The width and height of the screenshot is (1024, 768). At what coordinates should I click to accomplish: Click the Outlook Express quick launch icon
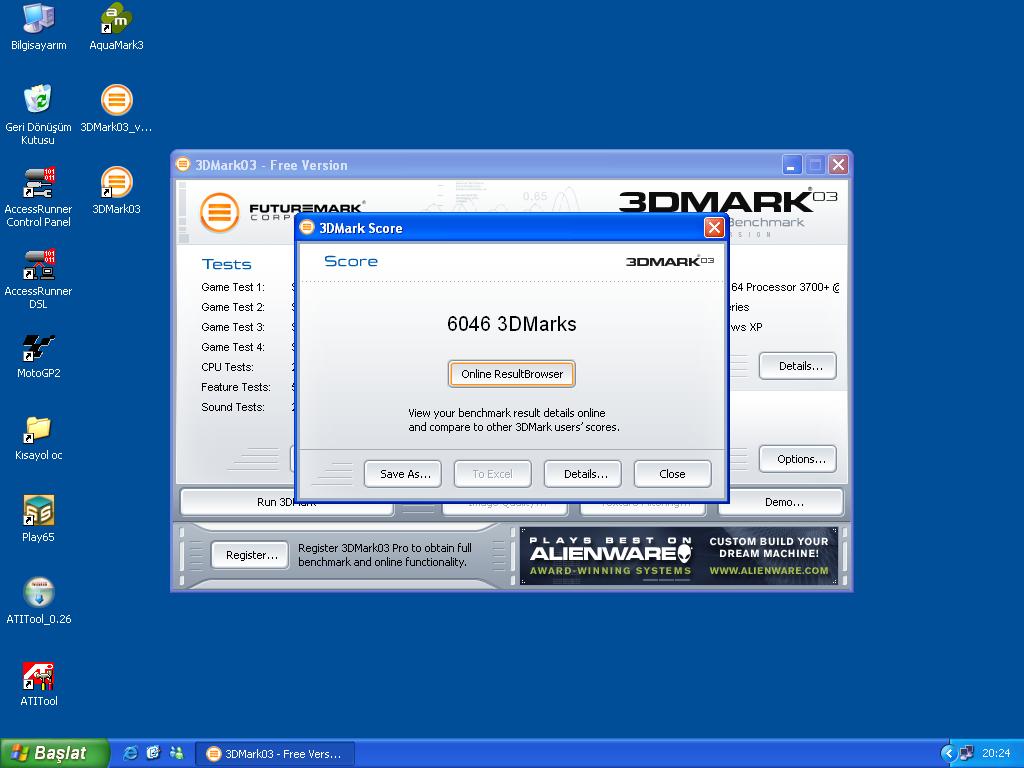(x=153, y=753)
